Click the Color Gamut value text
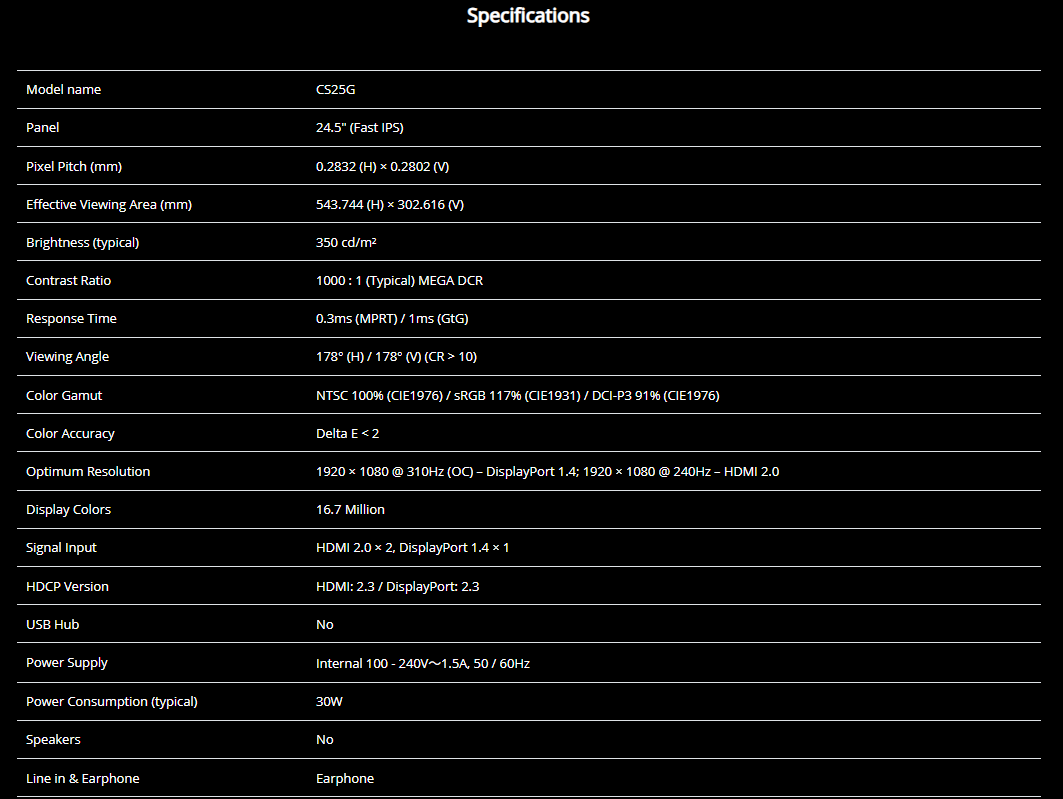The image size is (1063, 799). click(517, 396)
